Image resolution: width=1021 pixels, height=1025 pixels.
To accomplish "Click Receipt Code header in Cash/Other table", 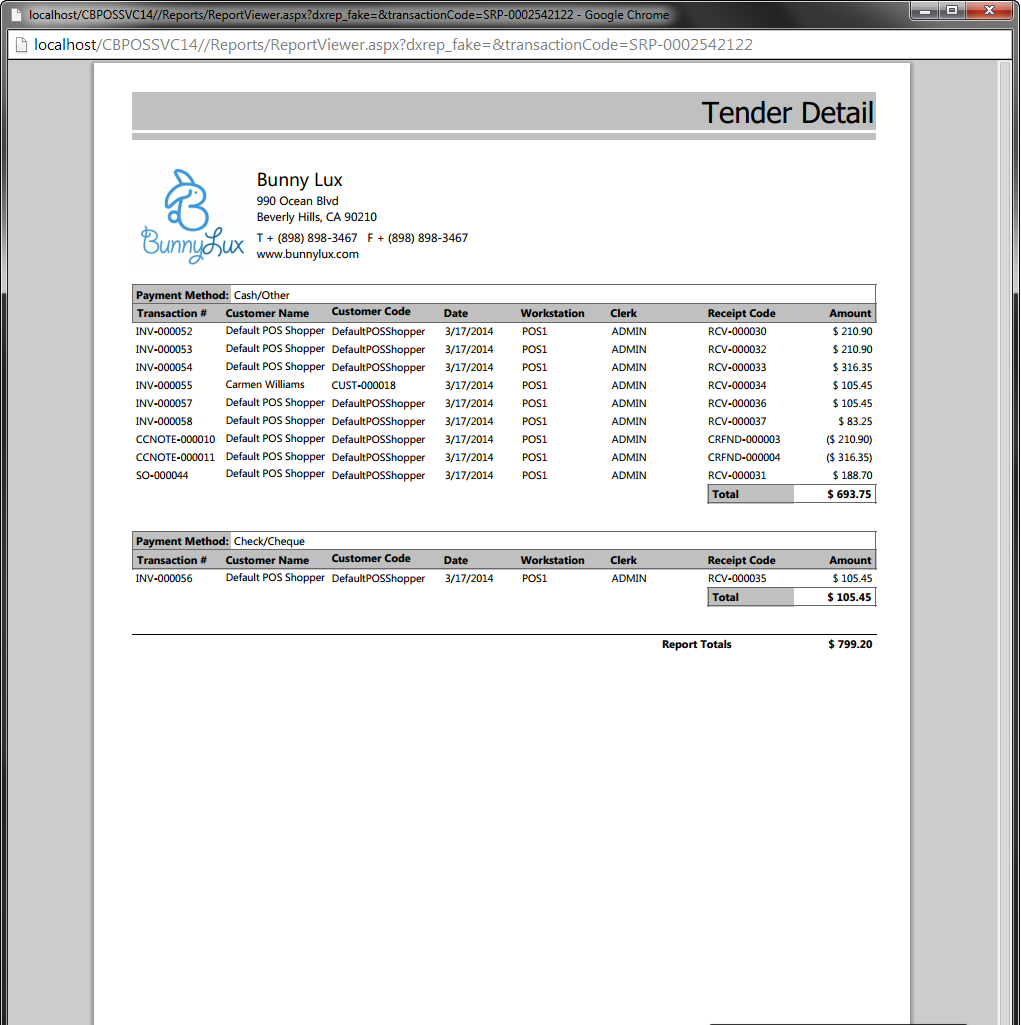I will coord(741,313).
